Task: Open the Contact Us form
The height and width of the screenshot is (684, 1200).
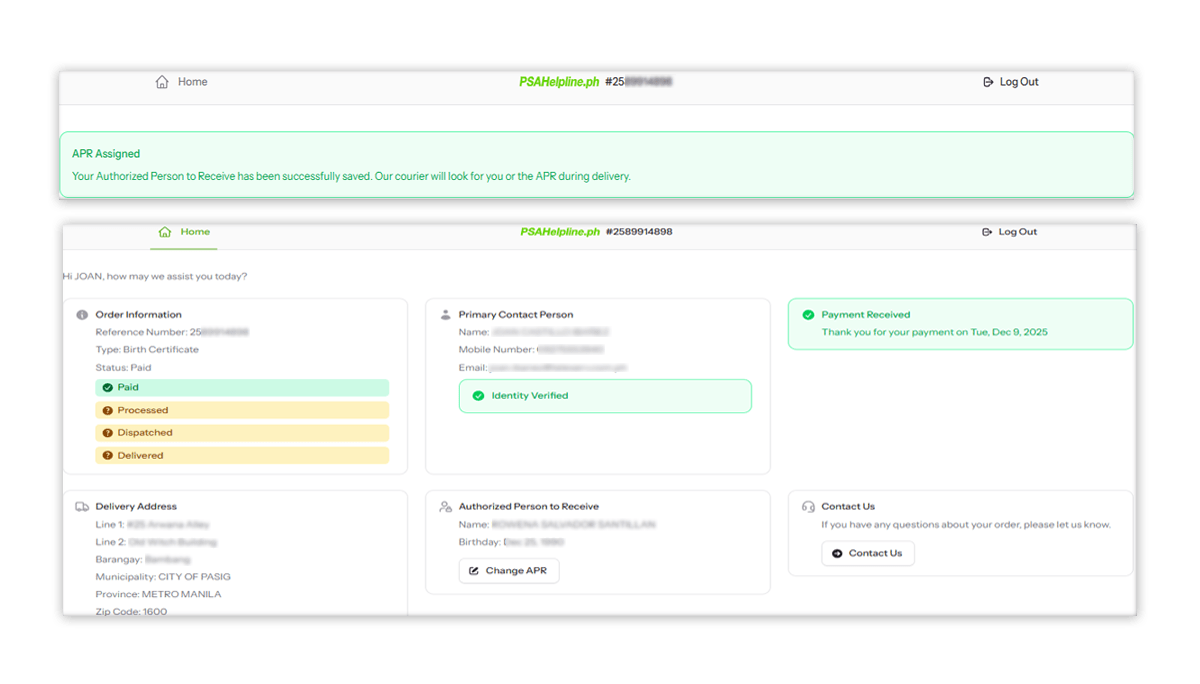Action: (x=868, y=553)
